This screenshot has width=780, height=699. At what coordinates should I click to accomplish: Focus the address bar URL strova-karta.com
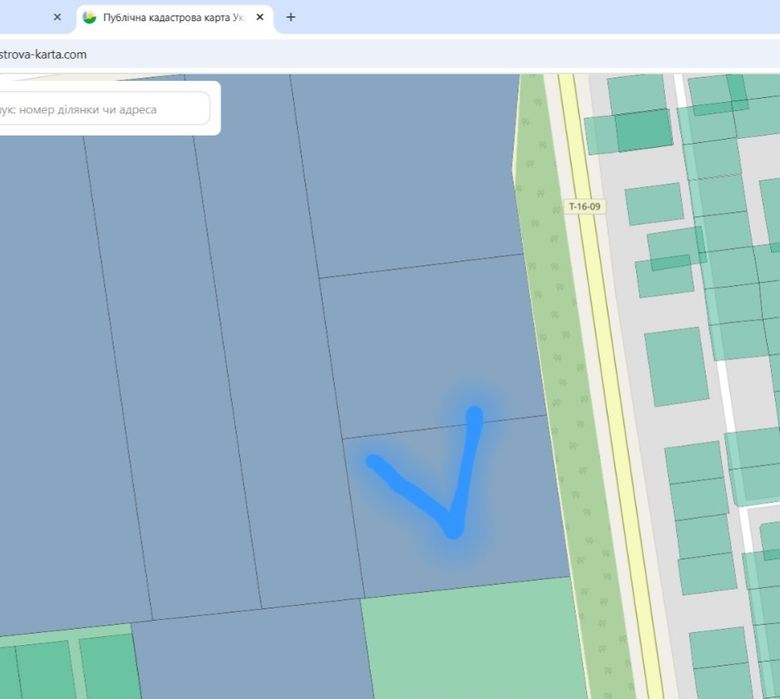coord(43,54)
